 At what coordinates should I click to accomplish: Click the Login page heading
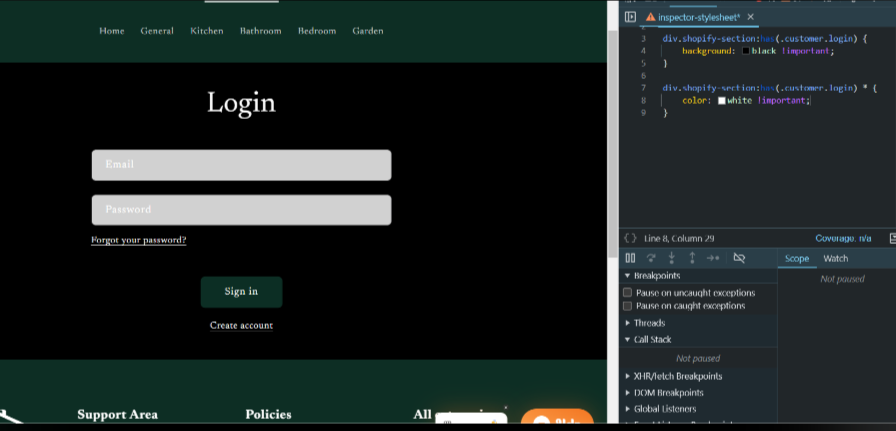[241, 103]
